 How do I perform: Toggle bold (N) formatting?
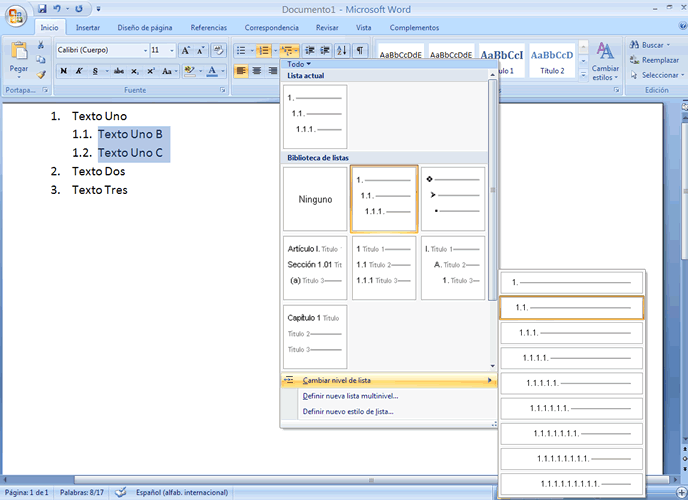point(63,71)
